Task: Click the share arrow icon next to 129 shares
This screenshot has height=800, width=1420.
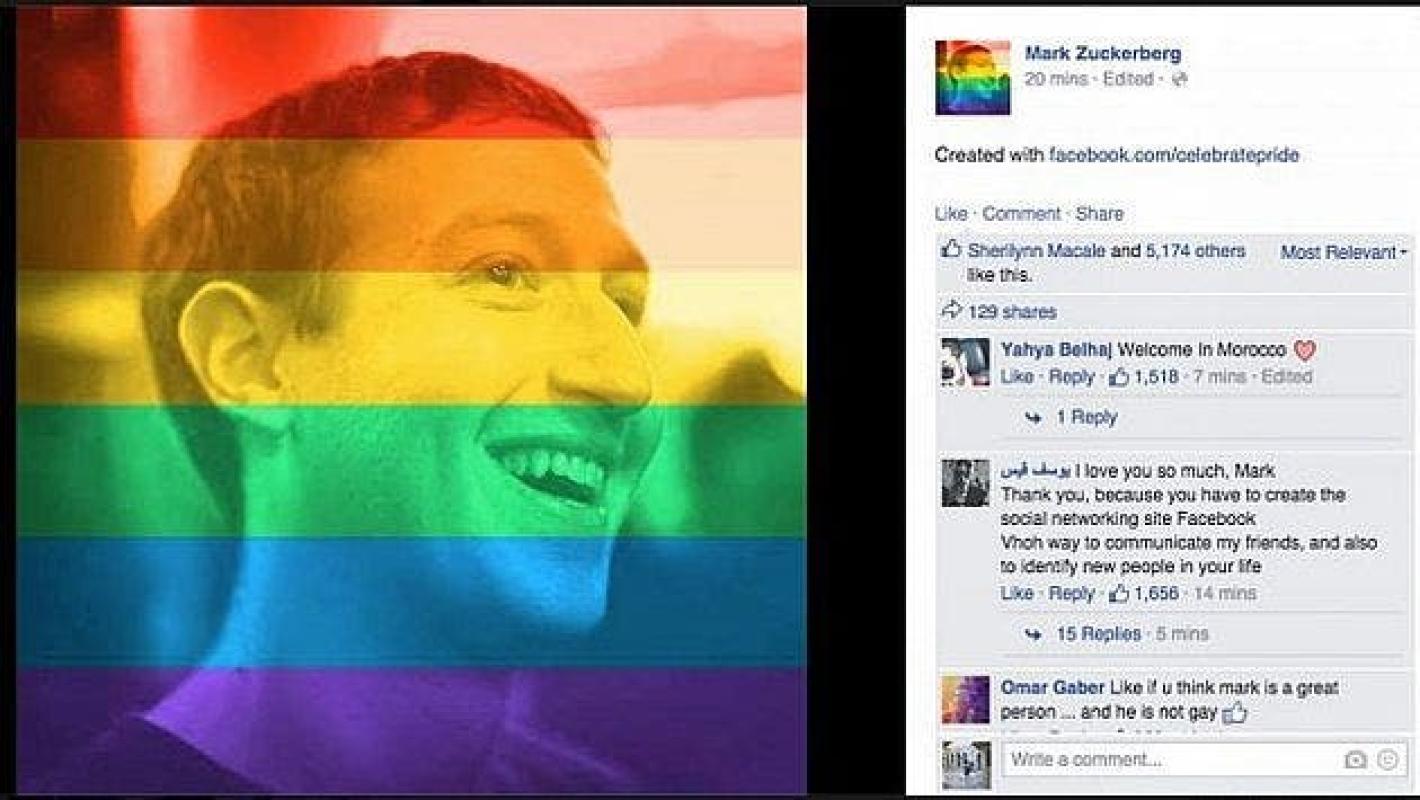Action: (x=952, y=311)
